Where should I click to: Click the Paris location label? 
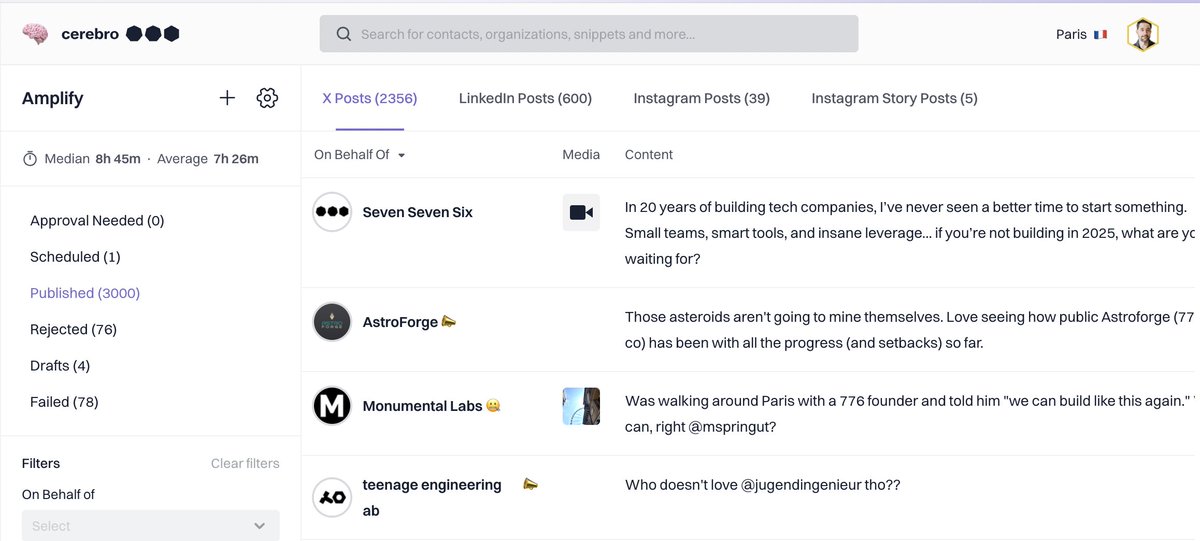tap(1071, 34)
